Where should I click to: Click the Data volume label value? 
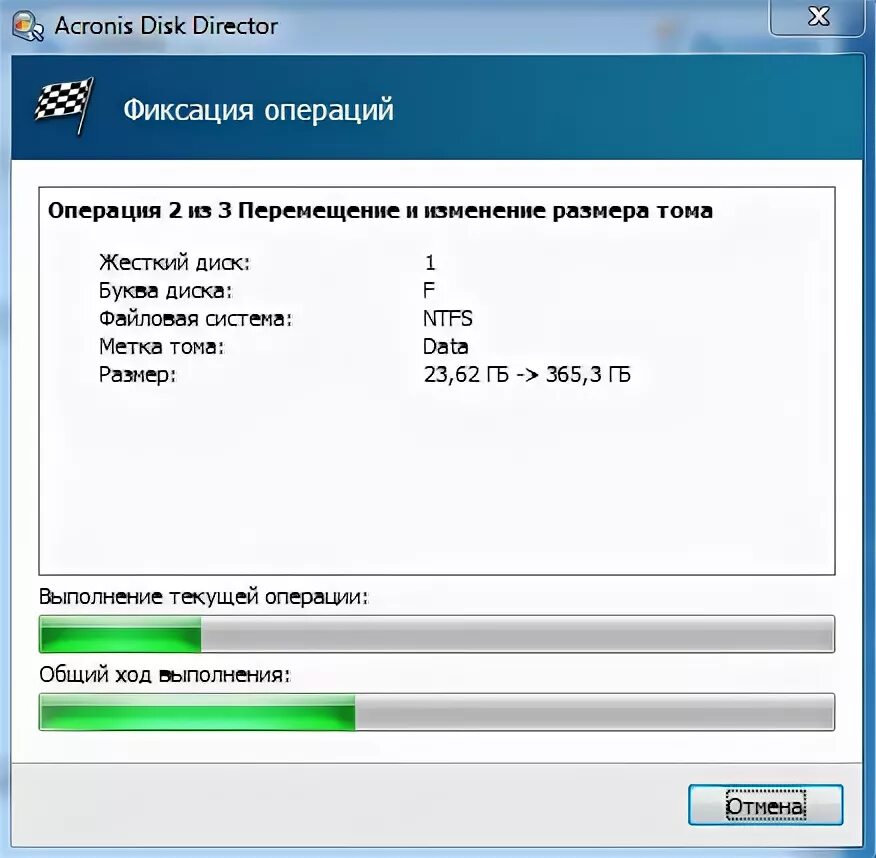[x=445, y=346]
